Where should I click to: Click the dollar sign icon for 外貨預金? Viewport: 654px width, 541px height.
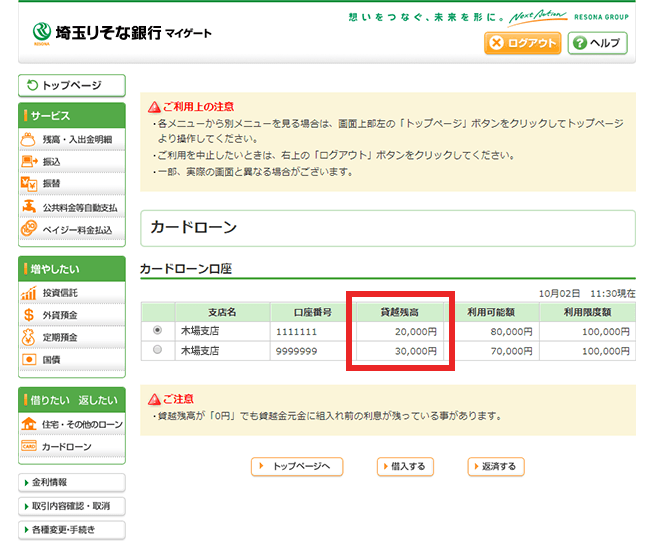[x=28, y=315]
